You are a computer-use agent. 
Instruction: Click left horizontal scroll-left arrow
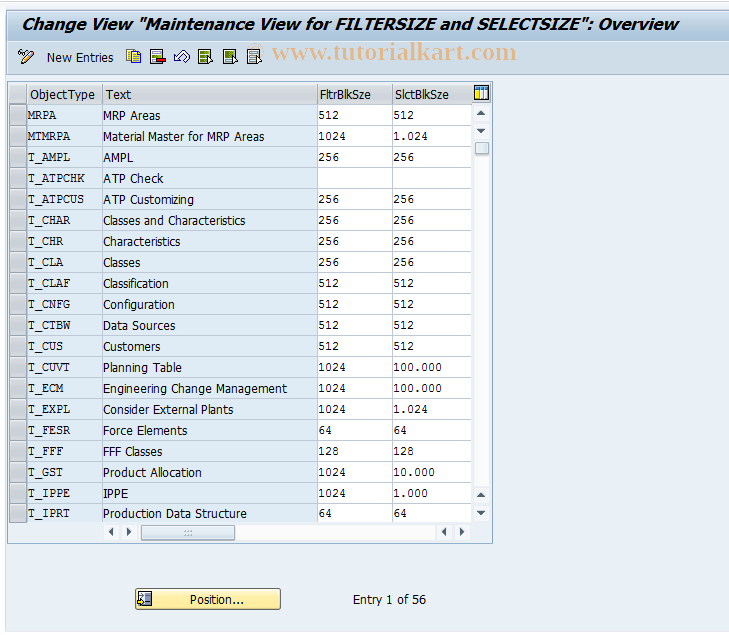coord(111,532)
